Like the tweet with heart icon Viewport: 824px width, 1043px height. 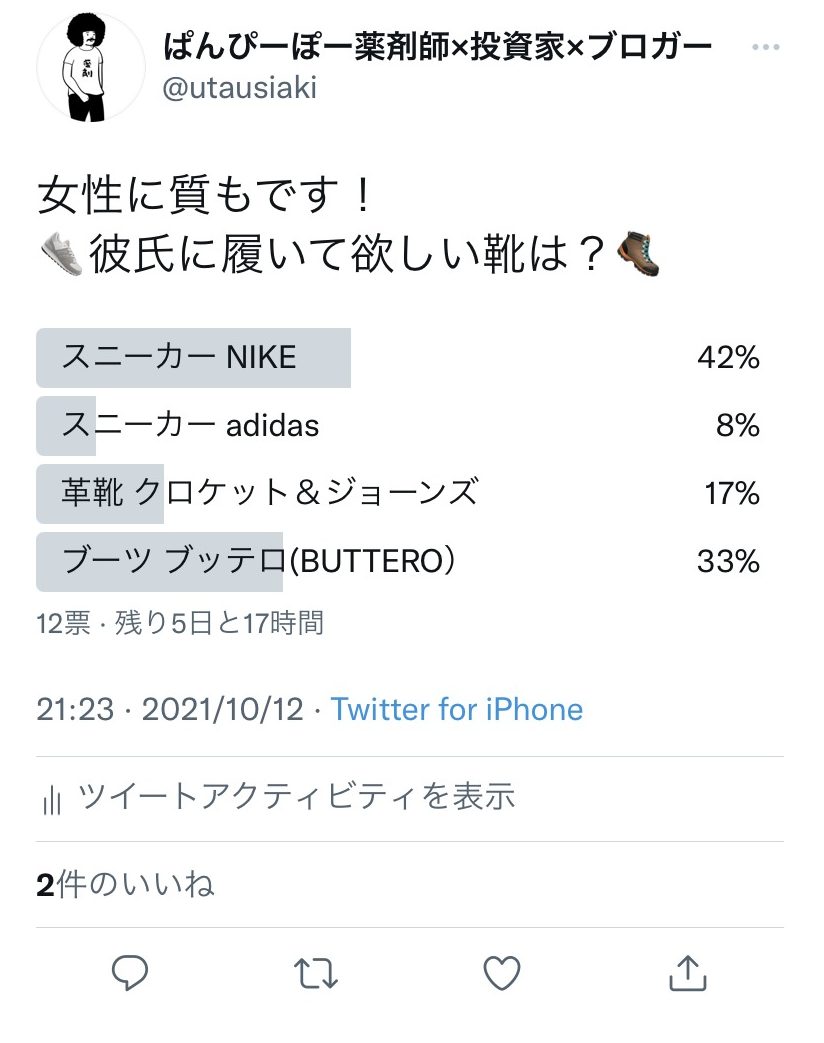[502, 972]
